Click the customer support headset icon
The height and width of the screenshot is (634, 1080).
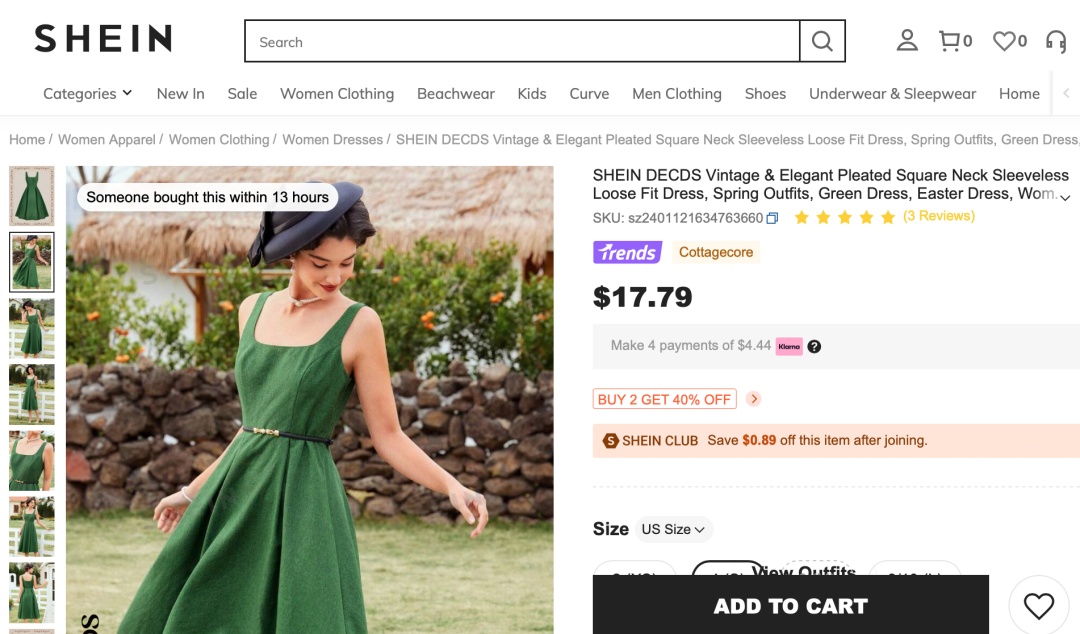(1056, 41)
